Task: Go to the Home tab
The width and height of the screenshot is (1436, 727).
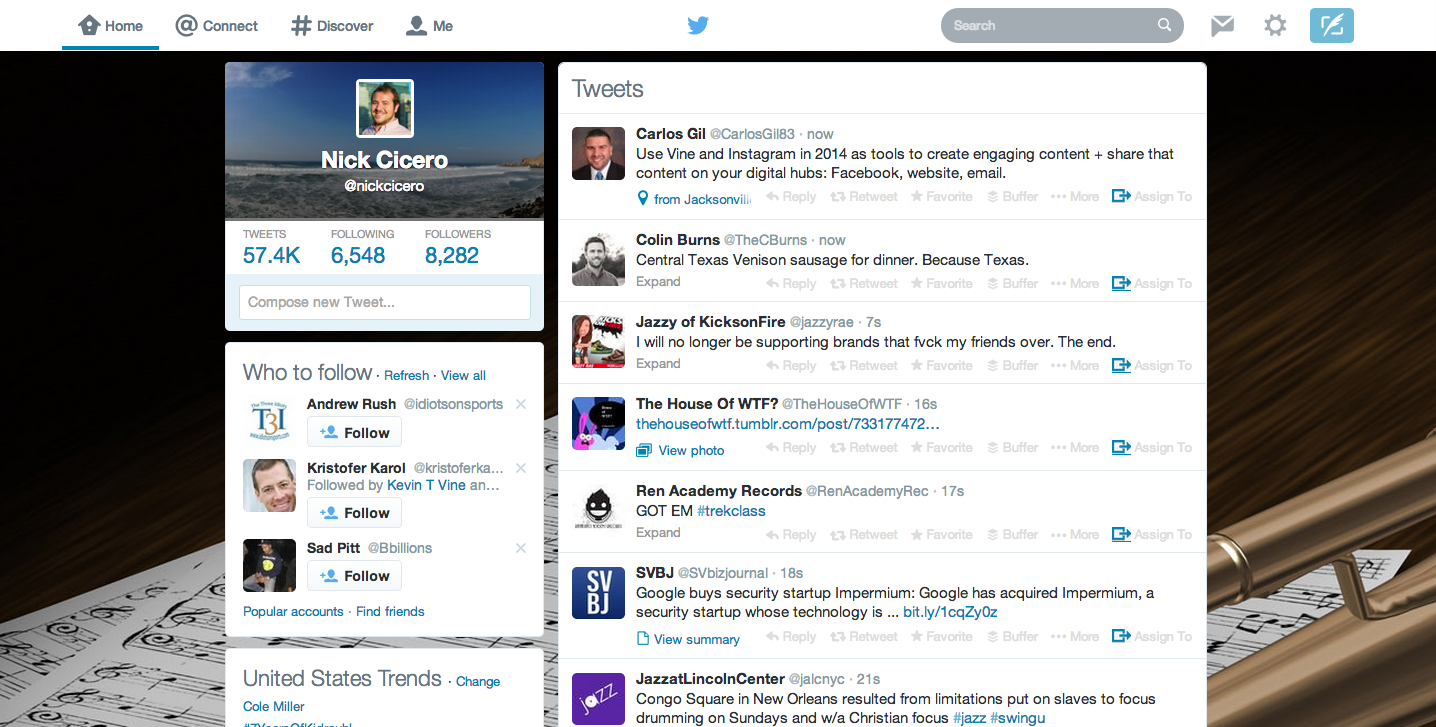Action: pos(110,26)
